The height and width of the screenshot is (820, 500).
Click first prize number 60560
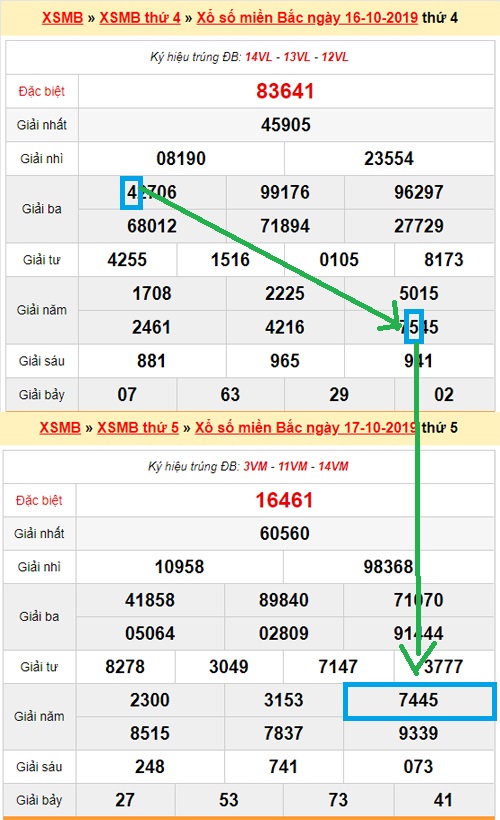tap(285, 533)
